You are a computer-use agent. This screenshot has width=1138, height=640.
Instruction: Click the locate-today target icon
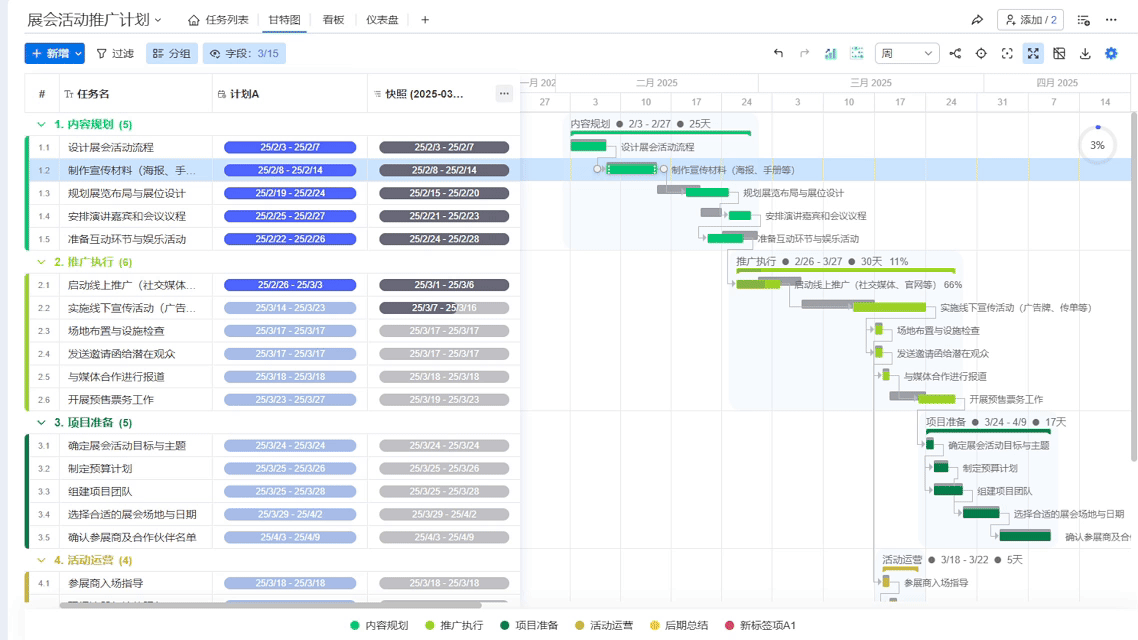tap(981, 54)
